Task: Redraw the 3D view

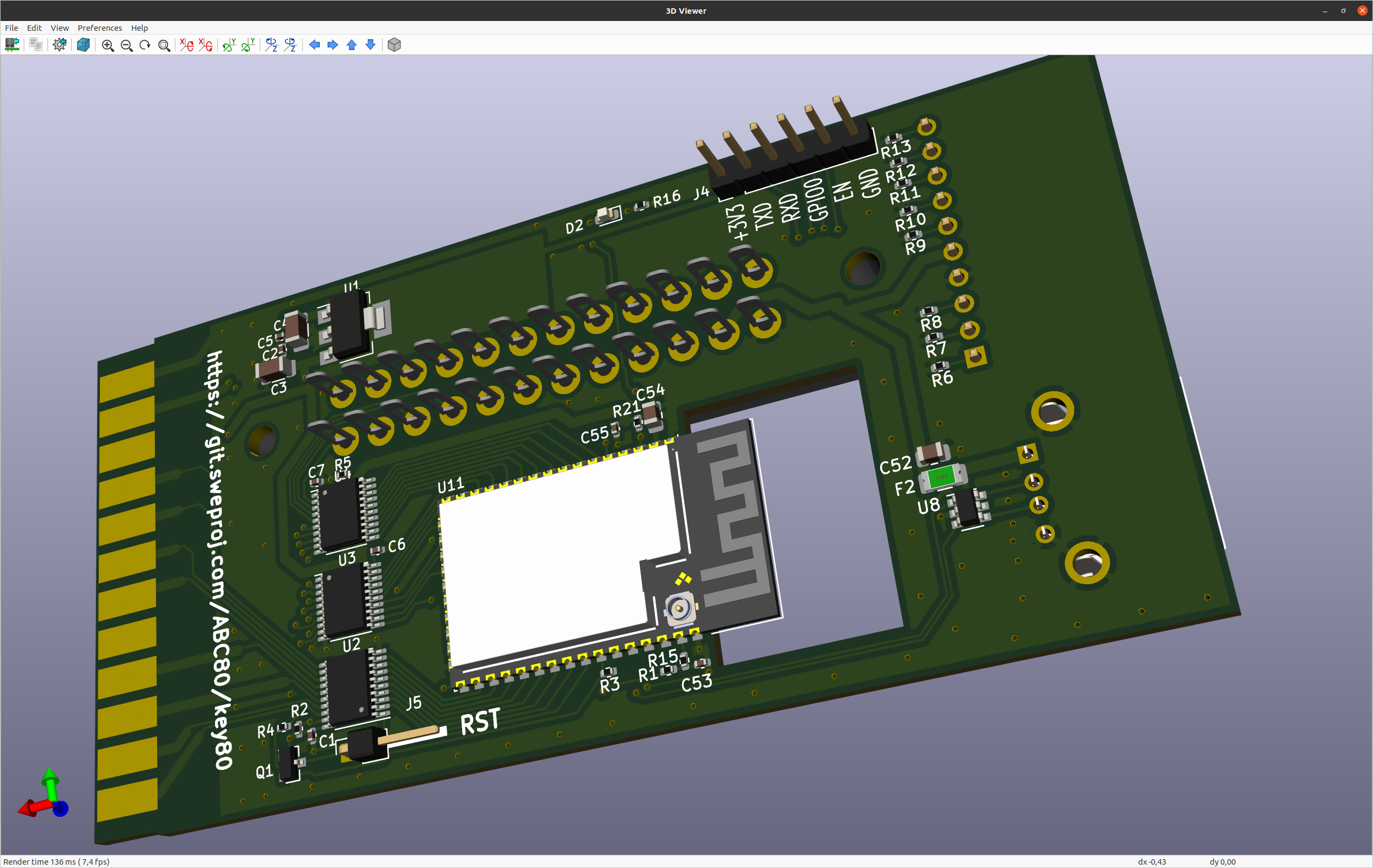Action: click(145, 45)
